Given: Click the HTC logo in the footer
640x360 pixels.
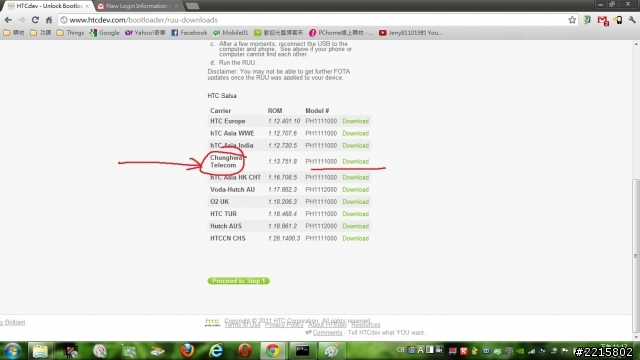Looking at the screenshot, I should (x=212, y=322).
